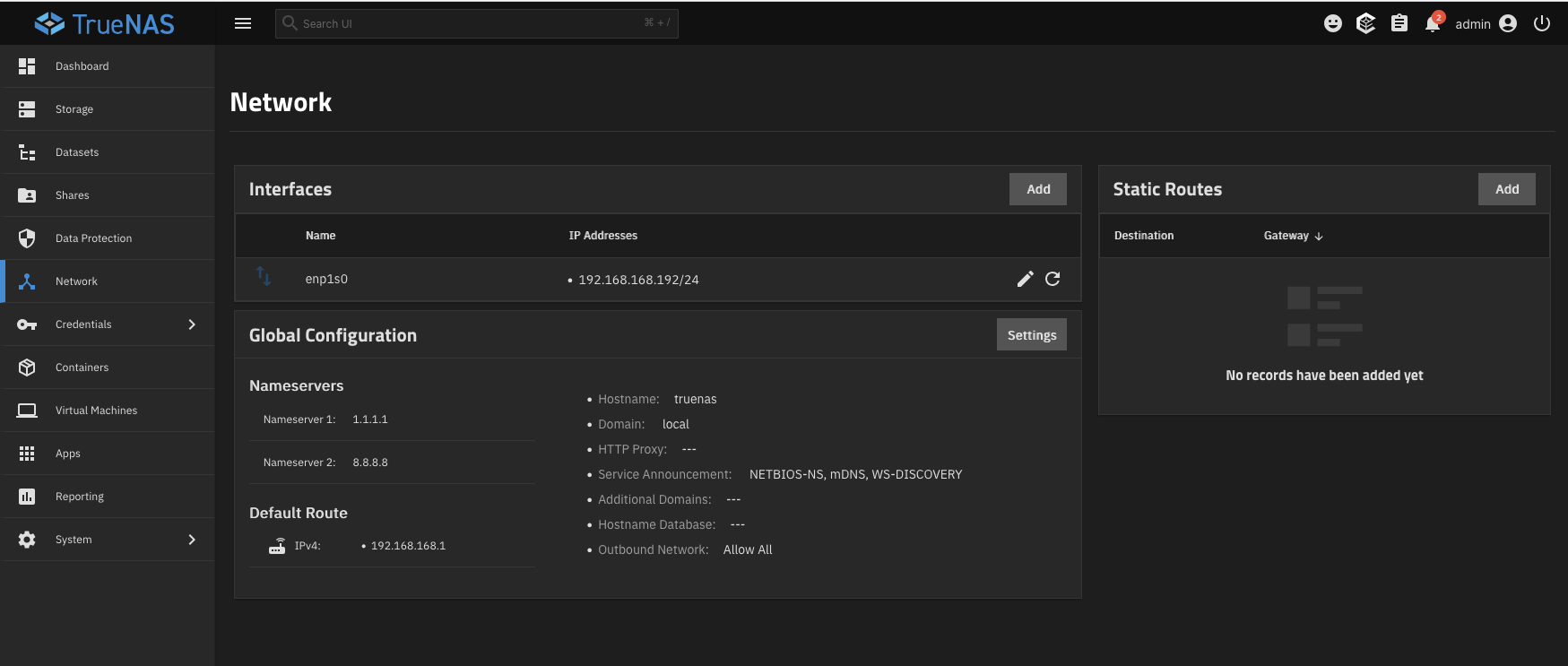Click the admin user account icon

point(1508,23)
